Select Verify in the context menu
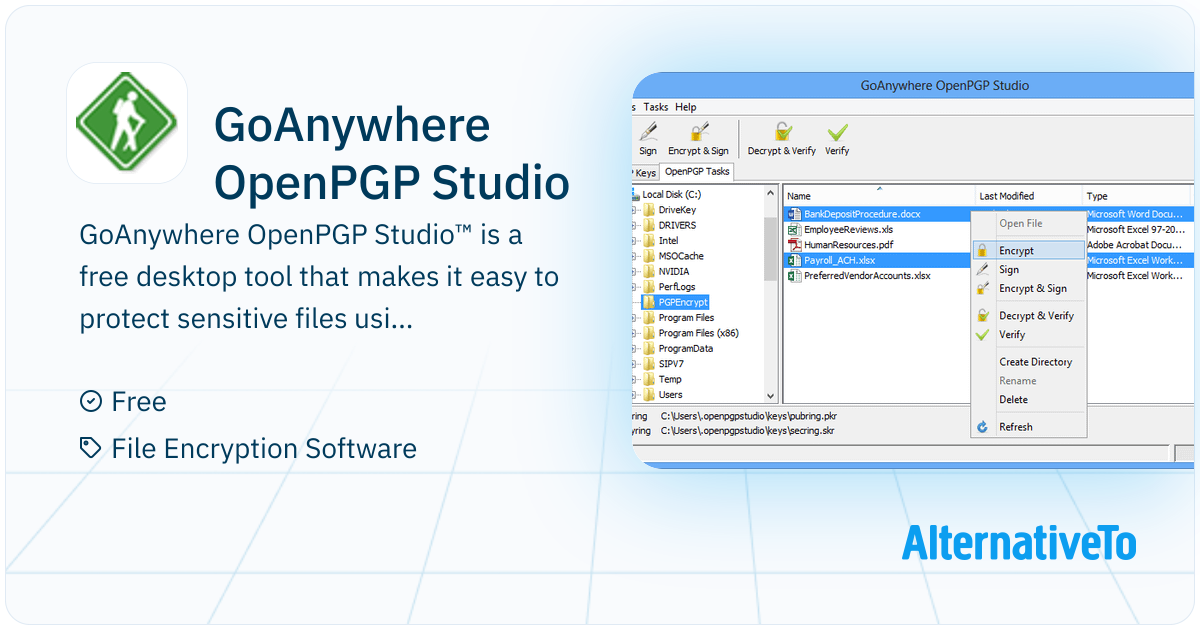The width and height of the screenshot is (1200, 630). point(1012,335)
